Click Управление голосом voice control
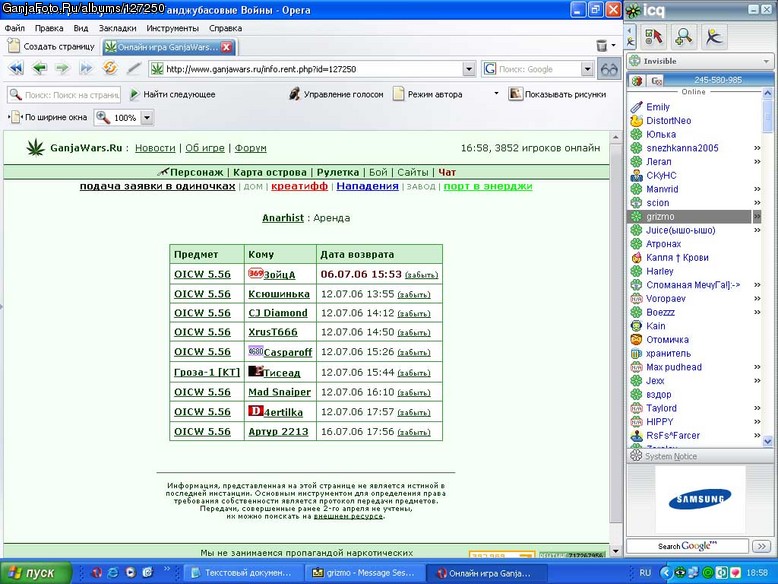The image size is (778, 584). coord(336,94)
